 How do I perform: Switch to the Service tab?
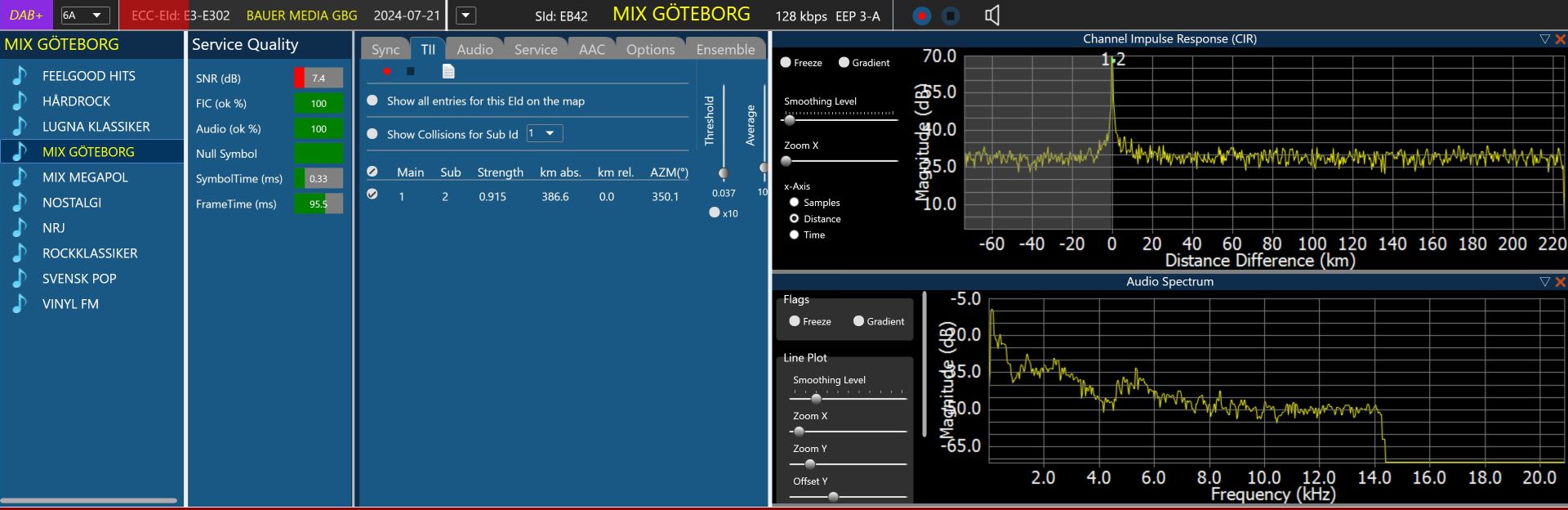(x=536, y=49)
